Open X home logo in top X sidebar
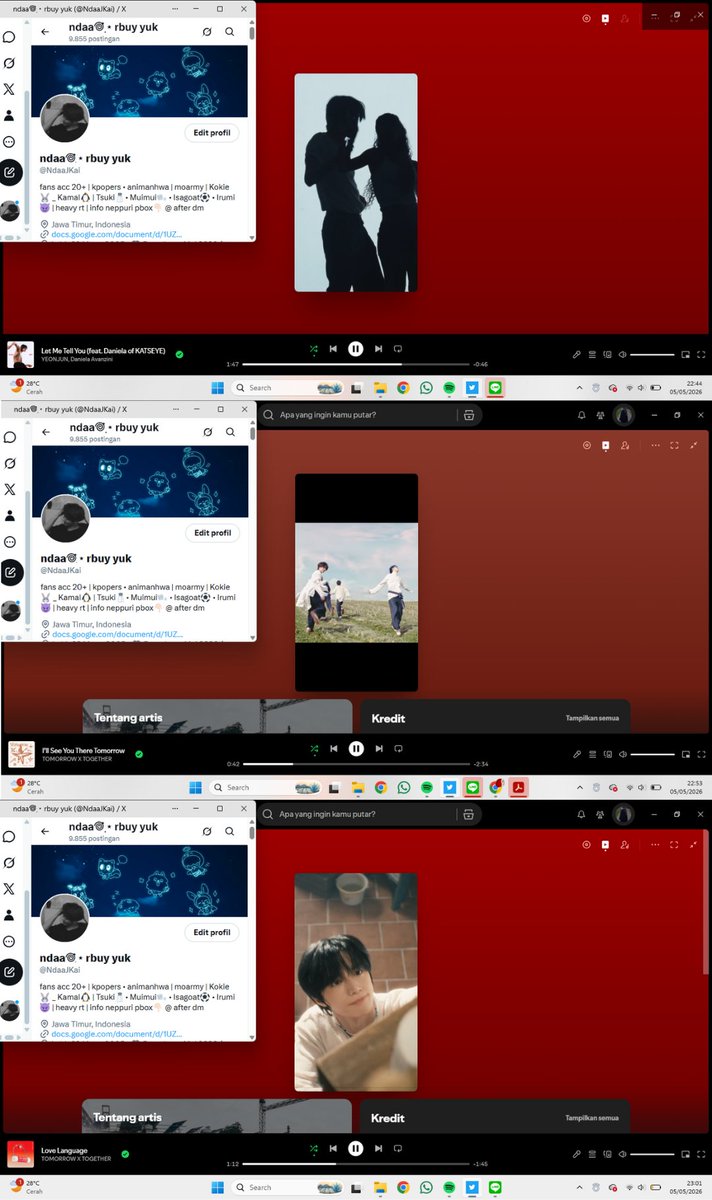Screen dimensions: 712x1200 (9, 89)
